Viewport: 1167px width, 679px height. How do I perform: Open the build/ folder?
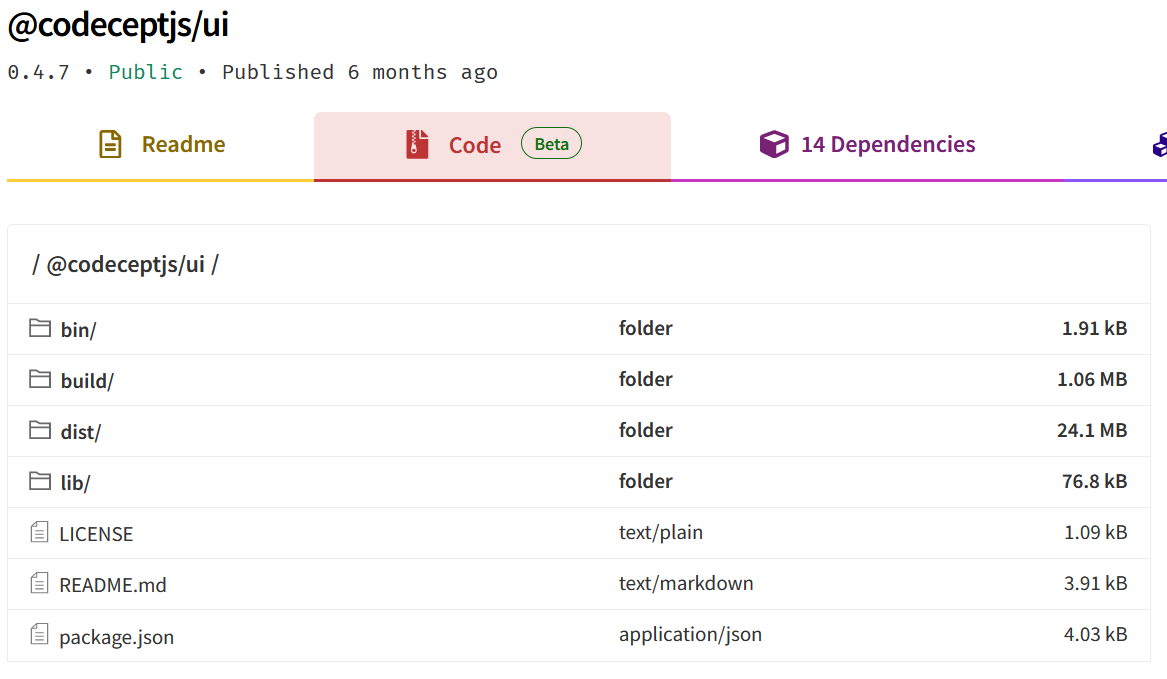(87, 380)
